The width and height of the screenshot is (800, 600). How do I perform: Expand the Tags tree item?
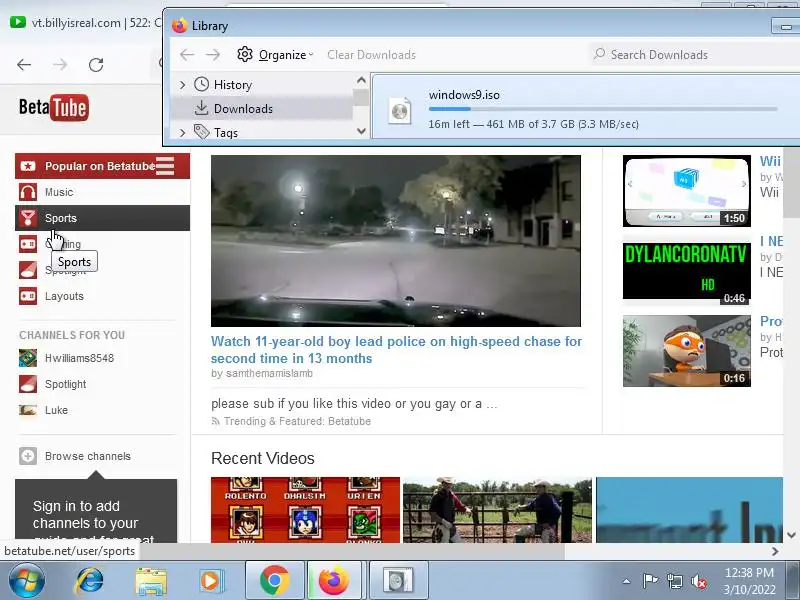click(x=183, y=133)
